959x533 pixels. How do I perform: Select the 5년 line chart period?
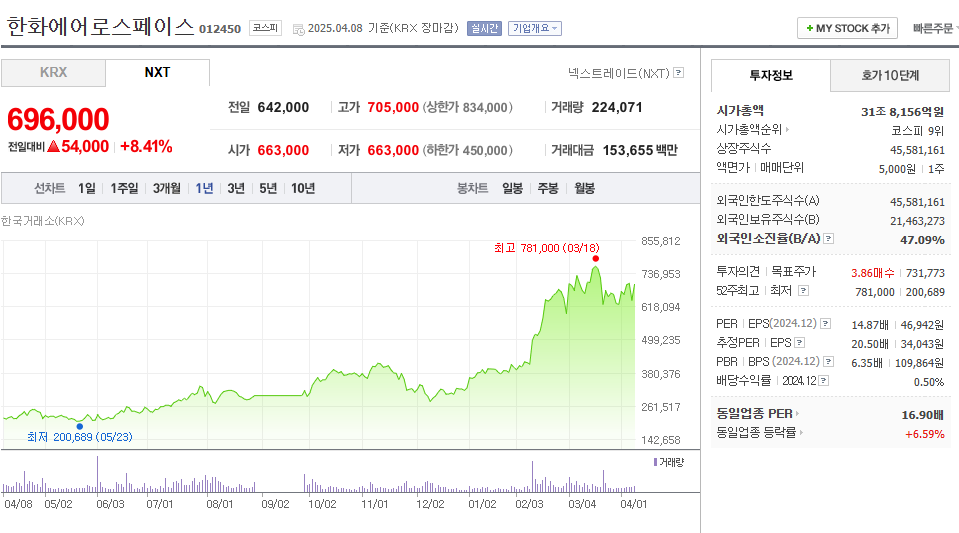pos(268,188)
